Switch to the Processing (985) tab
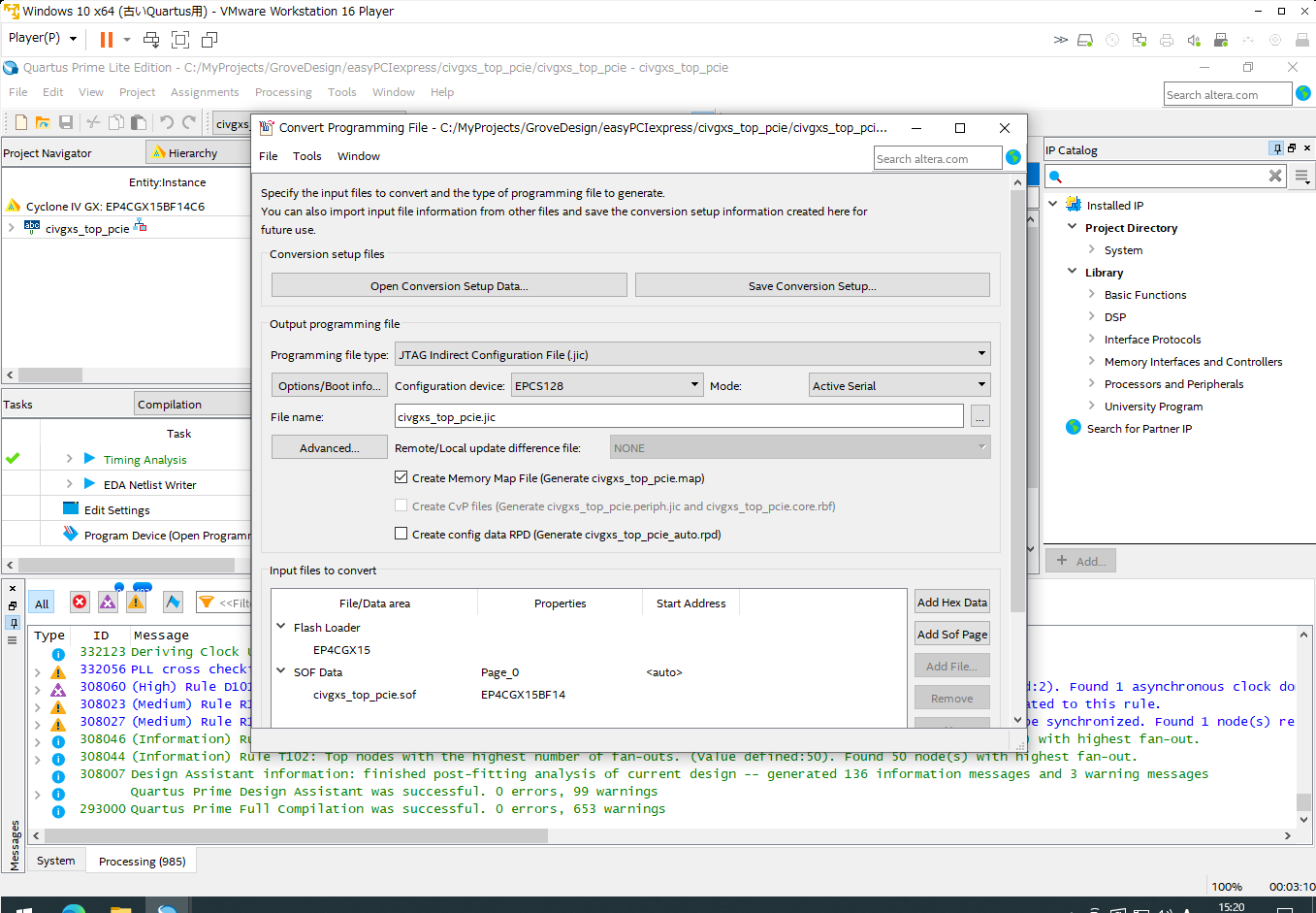This screenshot has width=1316, height=913. 142,861
